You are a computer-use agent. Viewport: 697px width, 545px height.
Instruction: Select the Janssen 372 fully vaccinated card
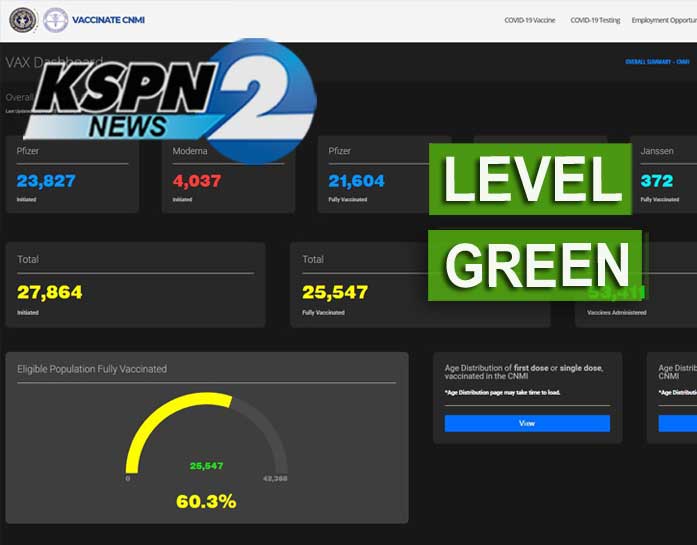[x=664, y=174]
